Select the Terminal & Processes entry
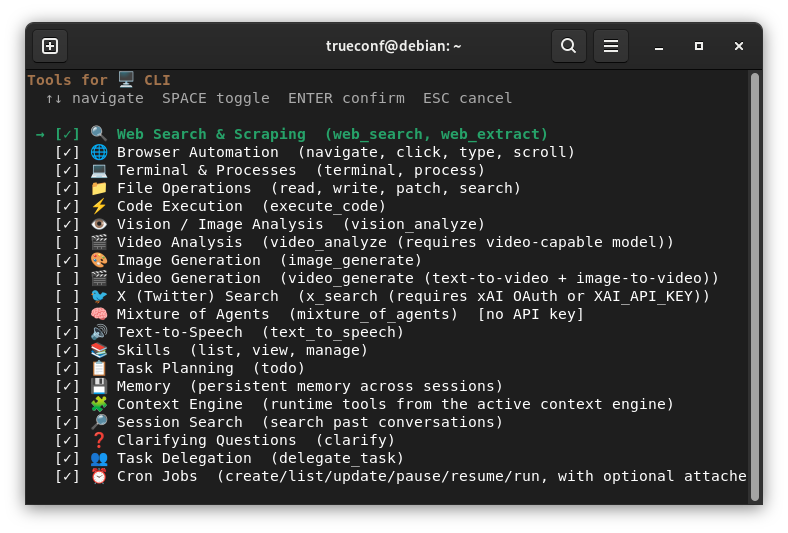Screen dimensions: 788x533 (x=301, y=170)
